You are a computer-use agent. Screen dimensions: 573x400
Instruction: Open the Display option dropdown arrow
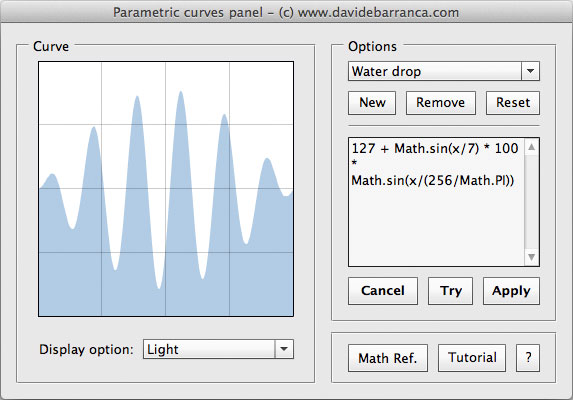(x=284, y=349)
